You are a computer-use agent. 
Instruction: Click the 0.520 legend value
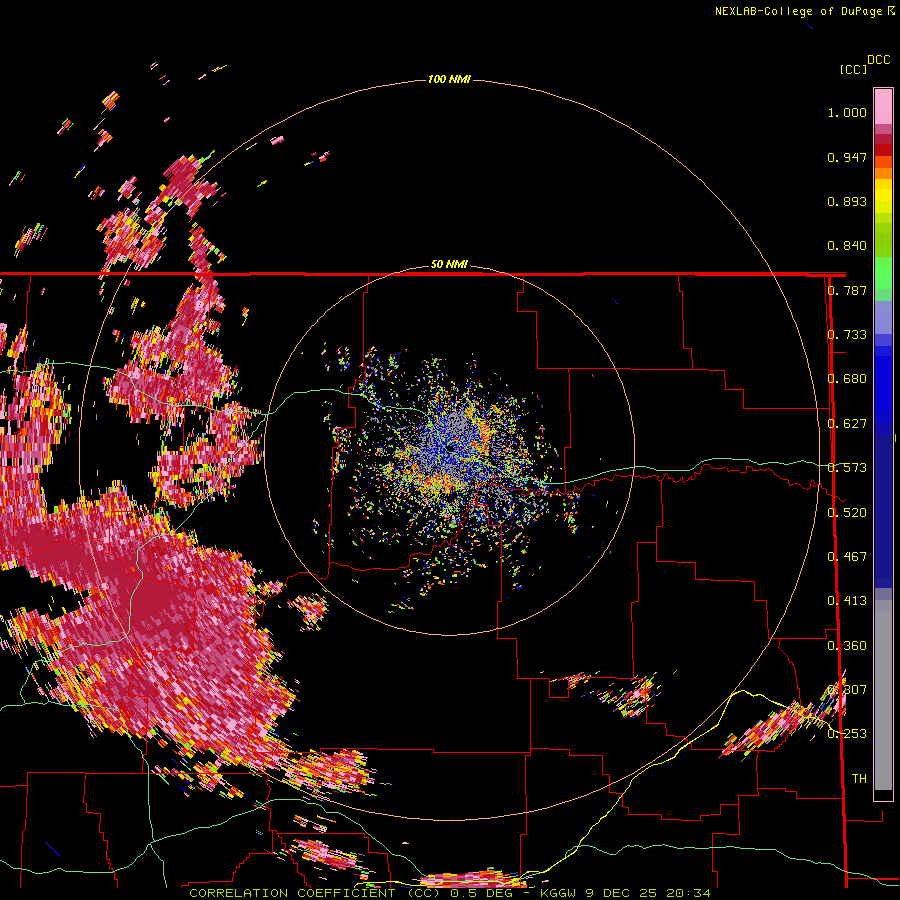coord(847,513)
